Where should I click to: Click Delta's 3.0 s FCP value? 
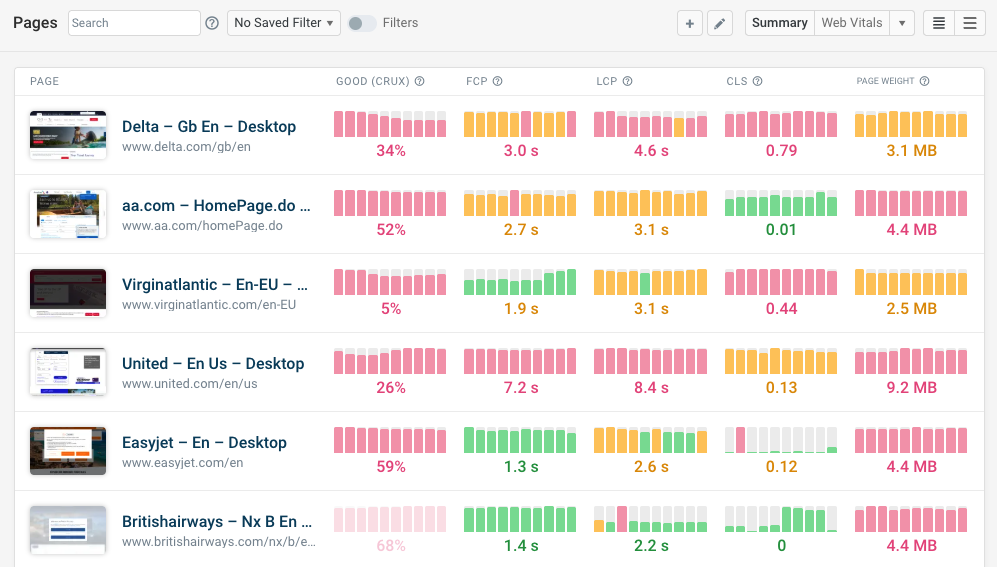tap(521, 151)
